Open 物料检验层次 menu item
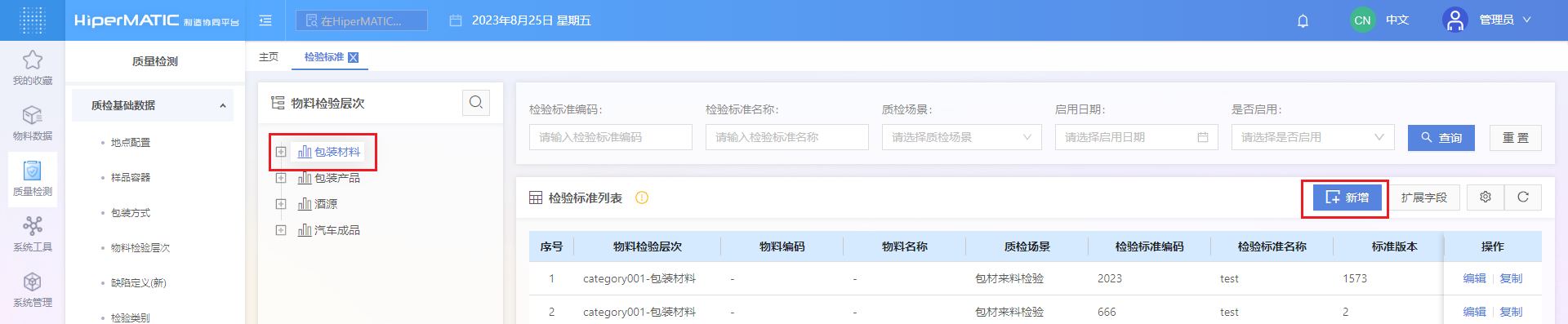Screen dimensions: 1568x324 pyautogui.click(x=140, y=248)
